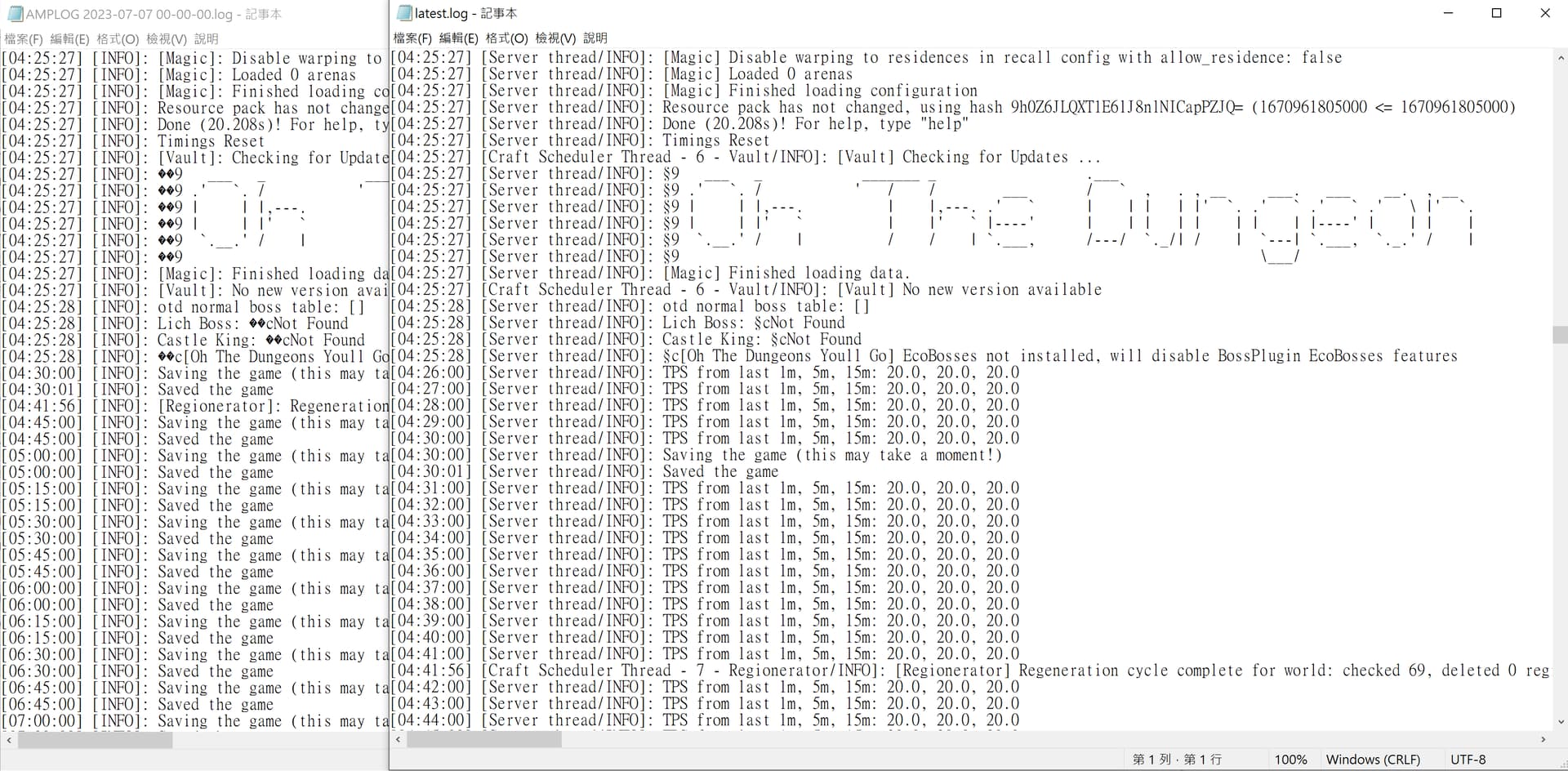Screen dimensions: 1568x771
Task: Click [06:45:00] 'Saved the game' in AMPLOG window
Action: [x=137, y=704]
